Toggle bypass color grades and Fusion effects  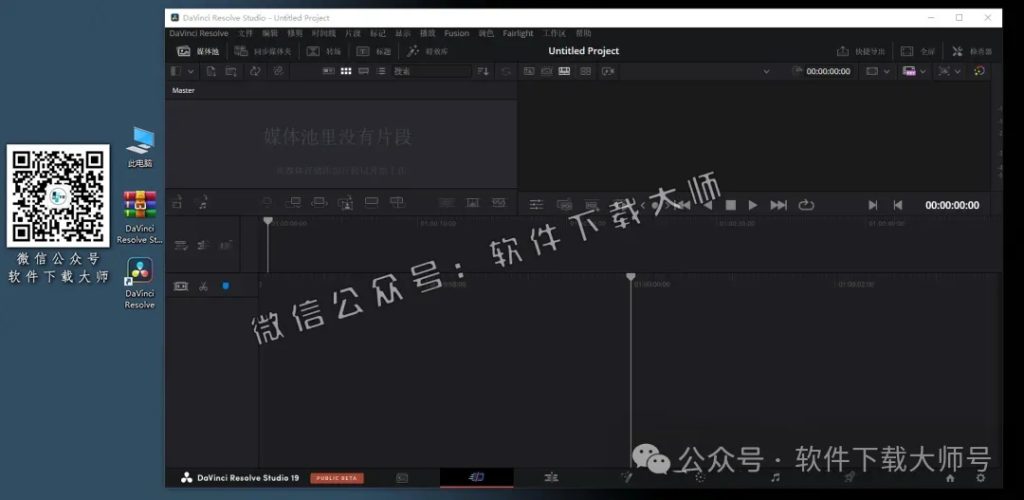coord(979,71)
